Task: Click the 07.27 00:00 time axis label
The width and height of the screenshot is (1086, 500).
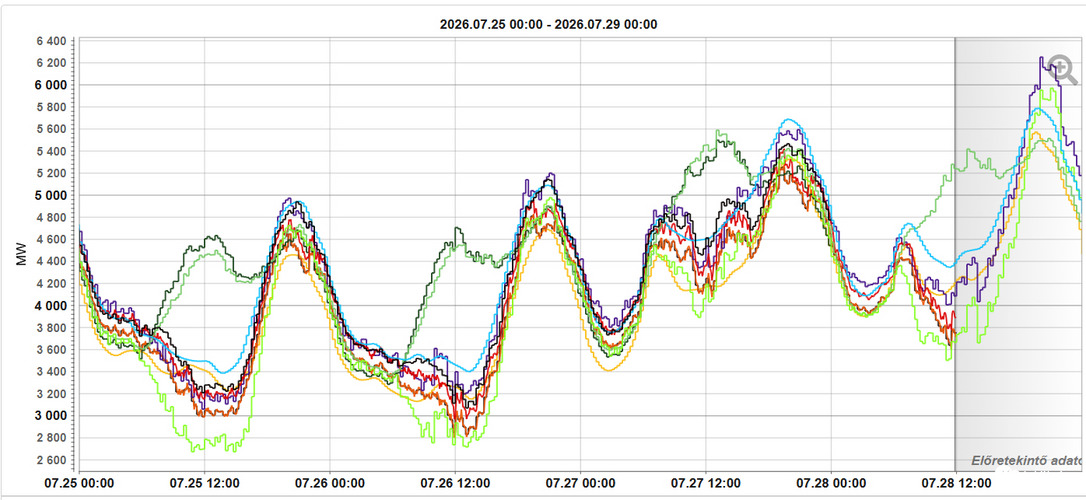Action: [x=580, y=483]
